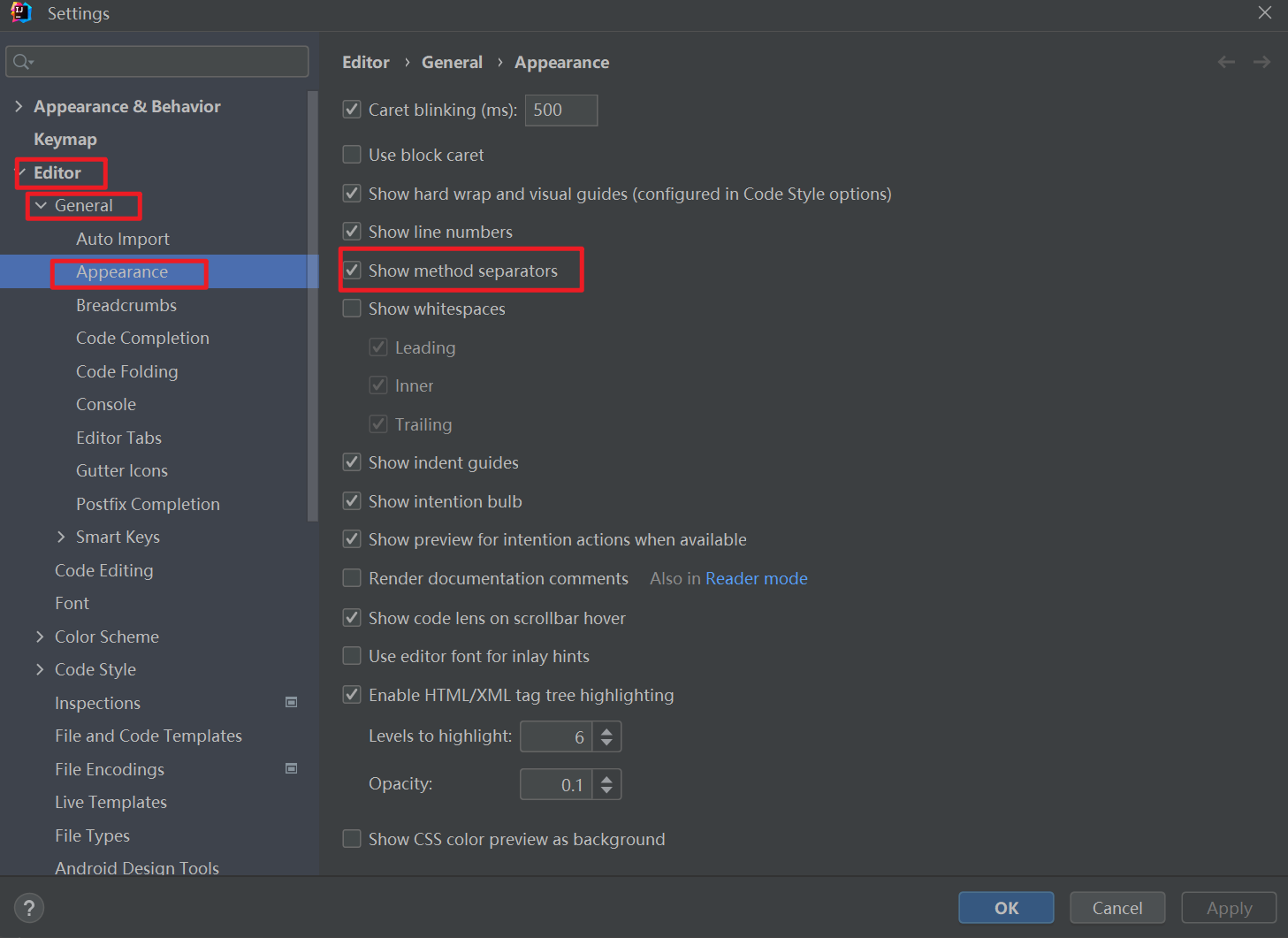
Task: Toggle Use block caret checkbox
Action: [x=352, y=155]
